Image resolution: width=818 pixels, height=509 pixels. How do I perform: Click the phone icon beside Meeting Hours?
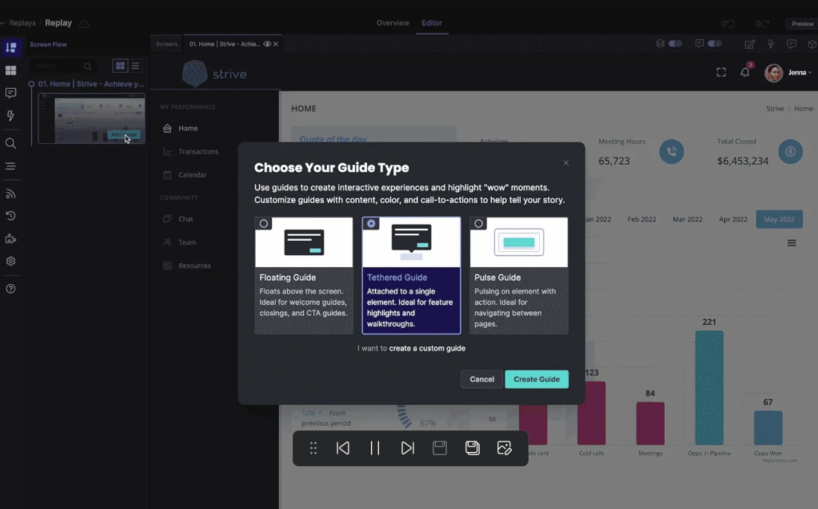pos(671,152)
